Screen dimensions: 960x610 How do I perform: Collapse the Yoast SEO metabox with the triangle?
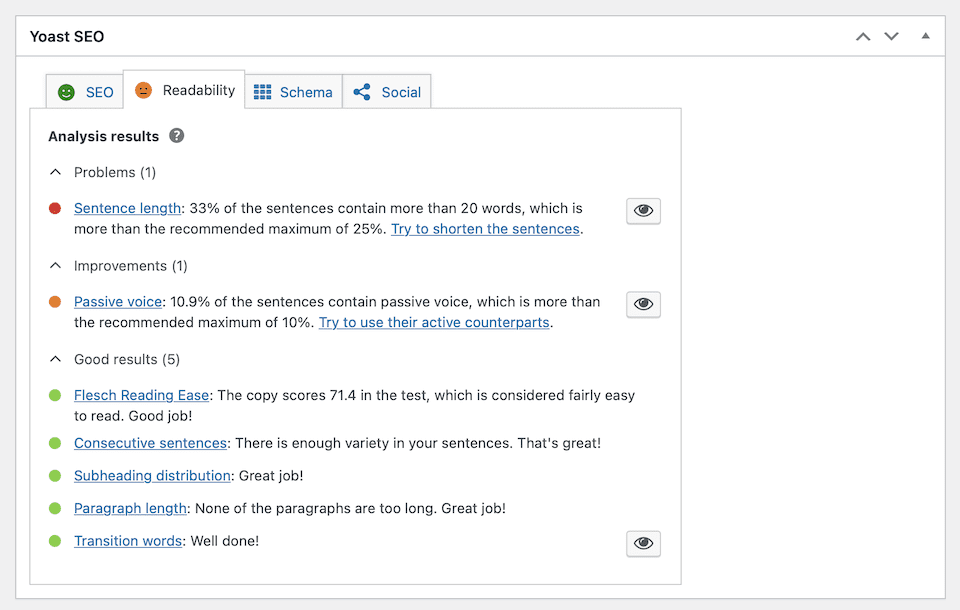click(x=925, y=36)
